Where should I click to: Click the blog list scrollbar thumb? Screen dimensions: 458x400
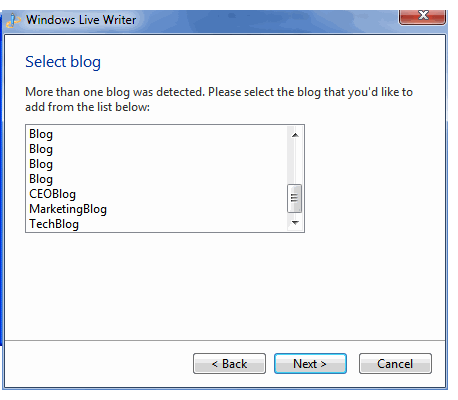click(x=294, y=198)
